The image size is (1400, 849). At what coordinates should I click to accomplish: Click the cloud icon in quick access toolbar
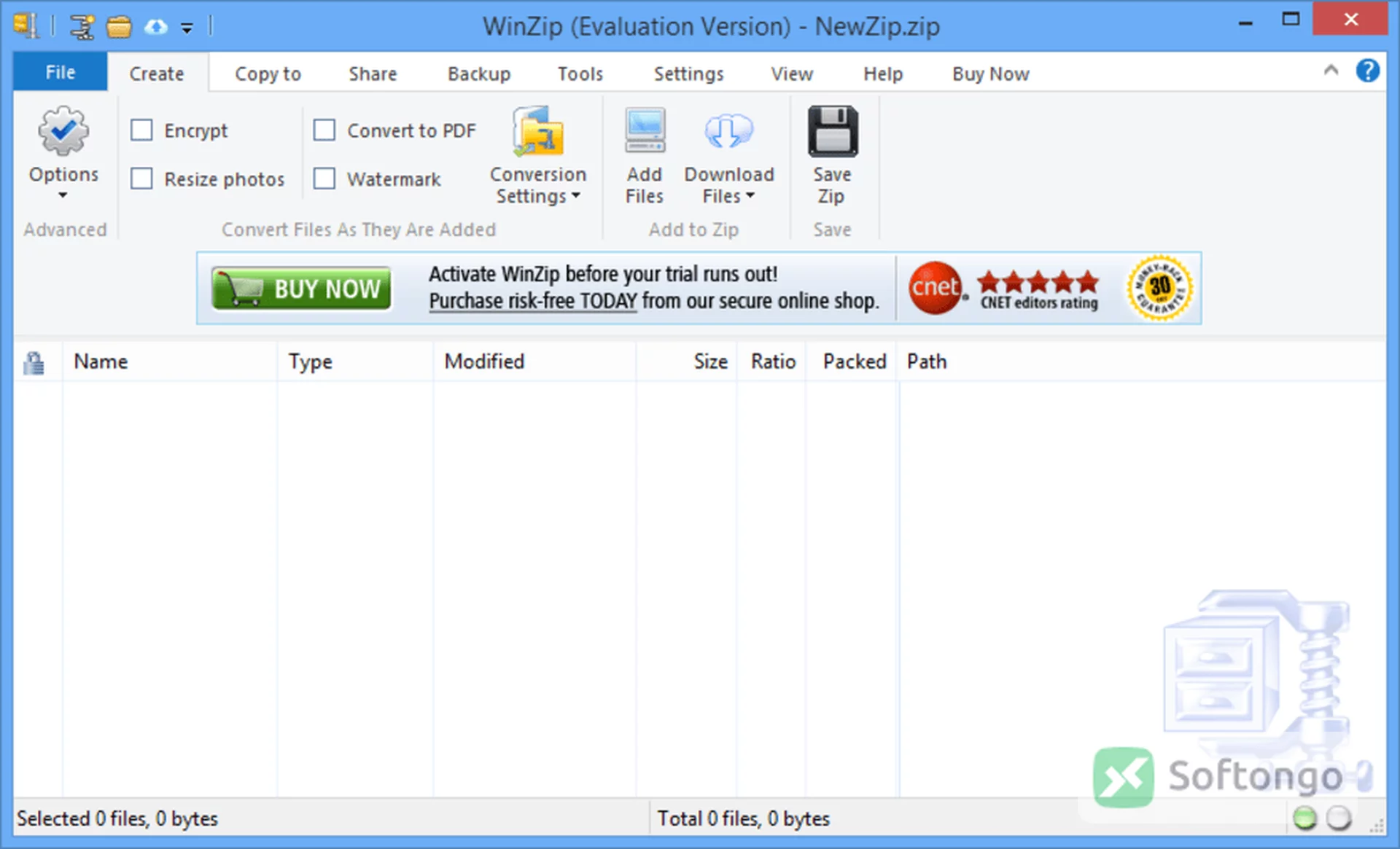click(155, 28)
